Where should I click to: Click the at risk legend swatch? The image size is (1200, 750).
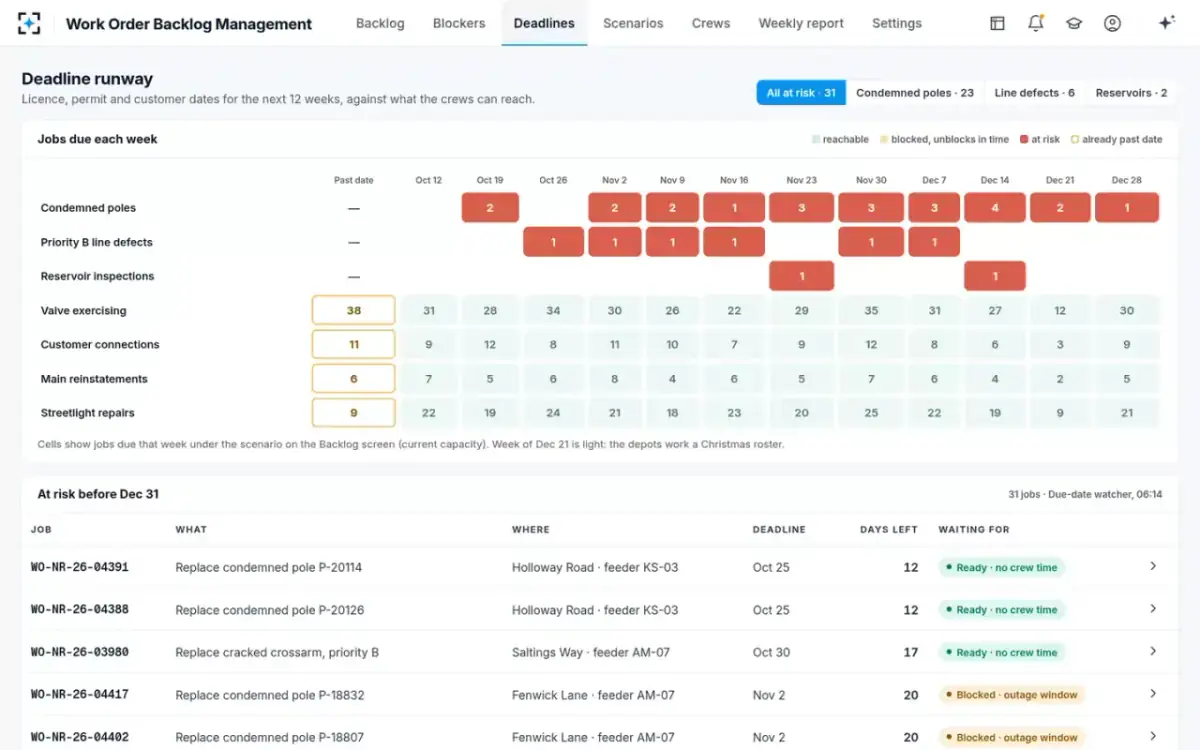(x=1023, y=140)
